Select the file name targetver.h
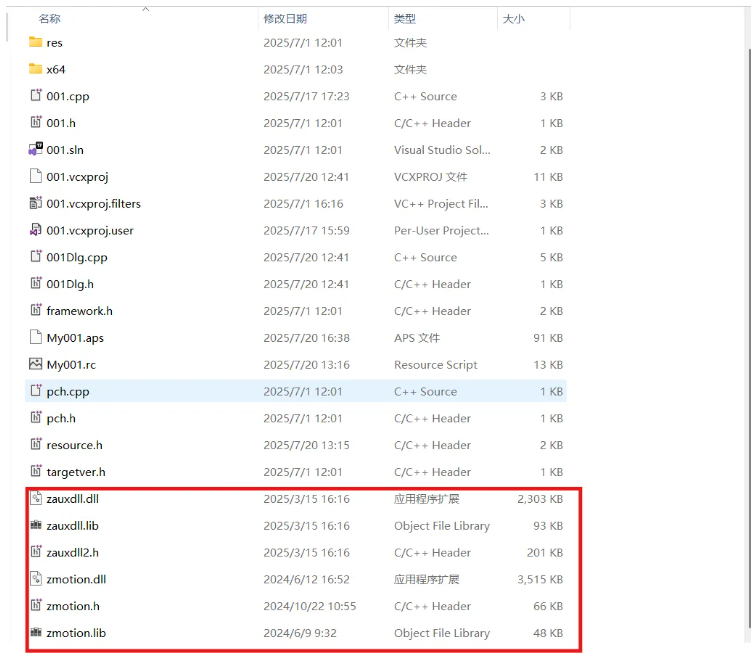The width and height of the screenshot is (756, 659). click(76, 472)
